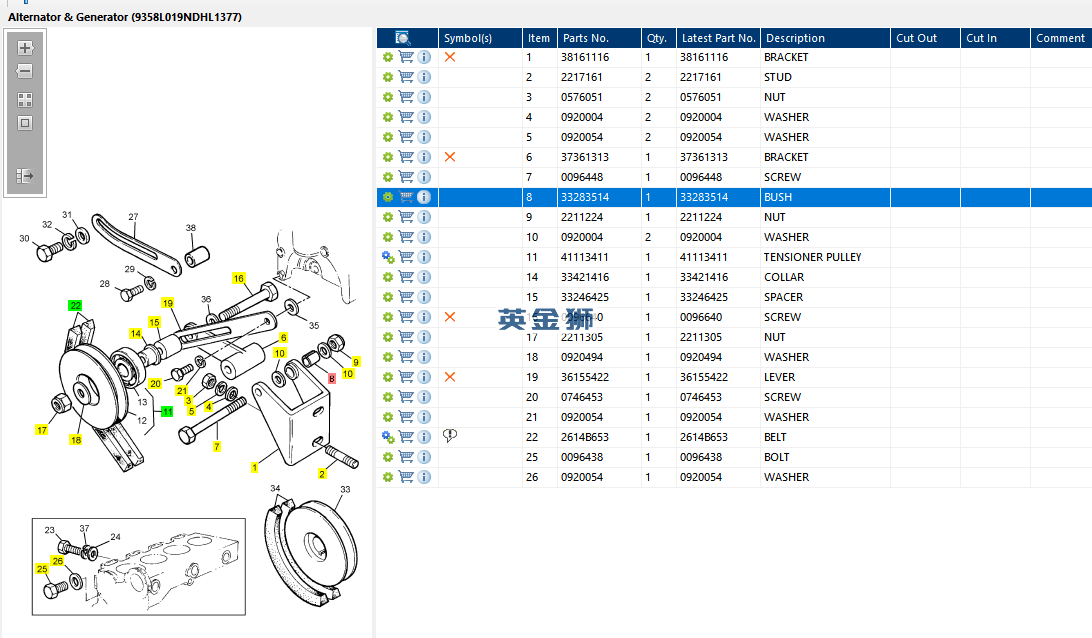This screenshot has height=638, width=1092.
Task: Sort by the Symbol(s) column header
Action: tap(480, 38)
